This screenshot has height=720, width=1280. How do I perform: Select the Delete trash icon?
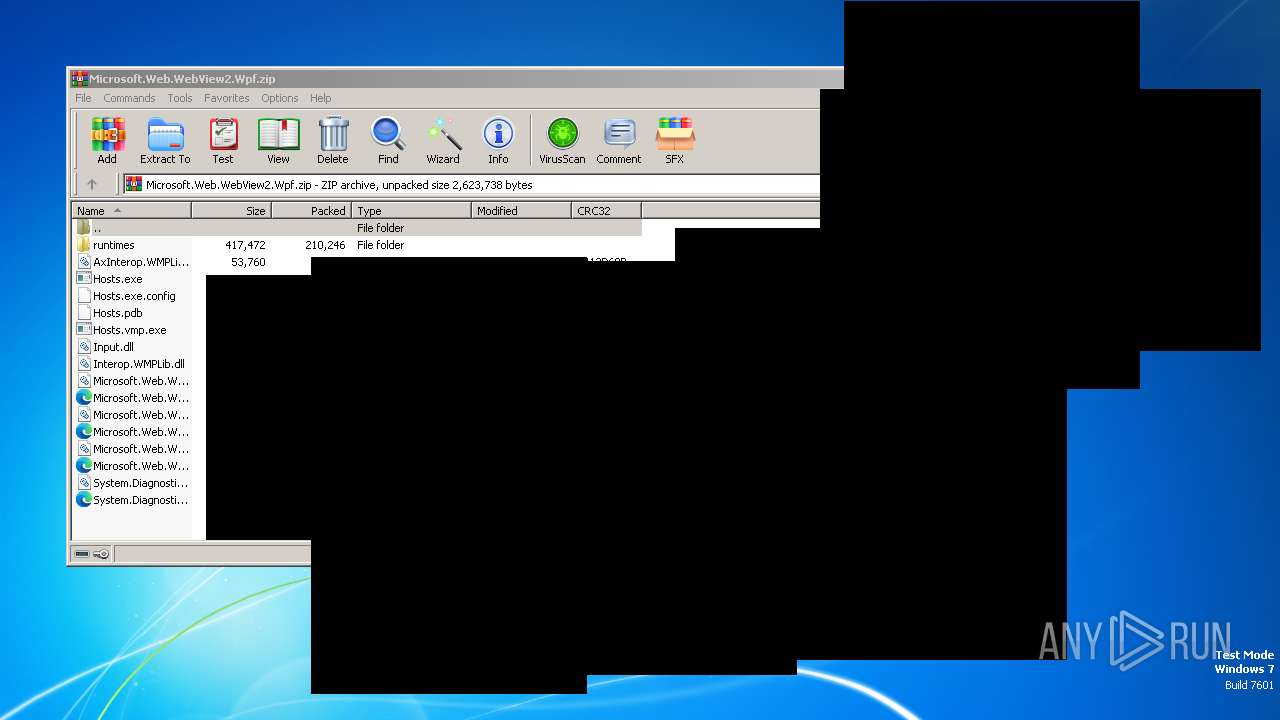coord(333,141)
